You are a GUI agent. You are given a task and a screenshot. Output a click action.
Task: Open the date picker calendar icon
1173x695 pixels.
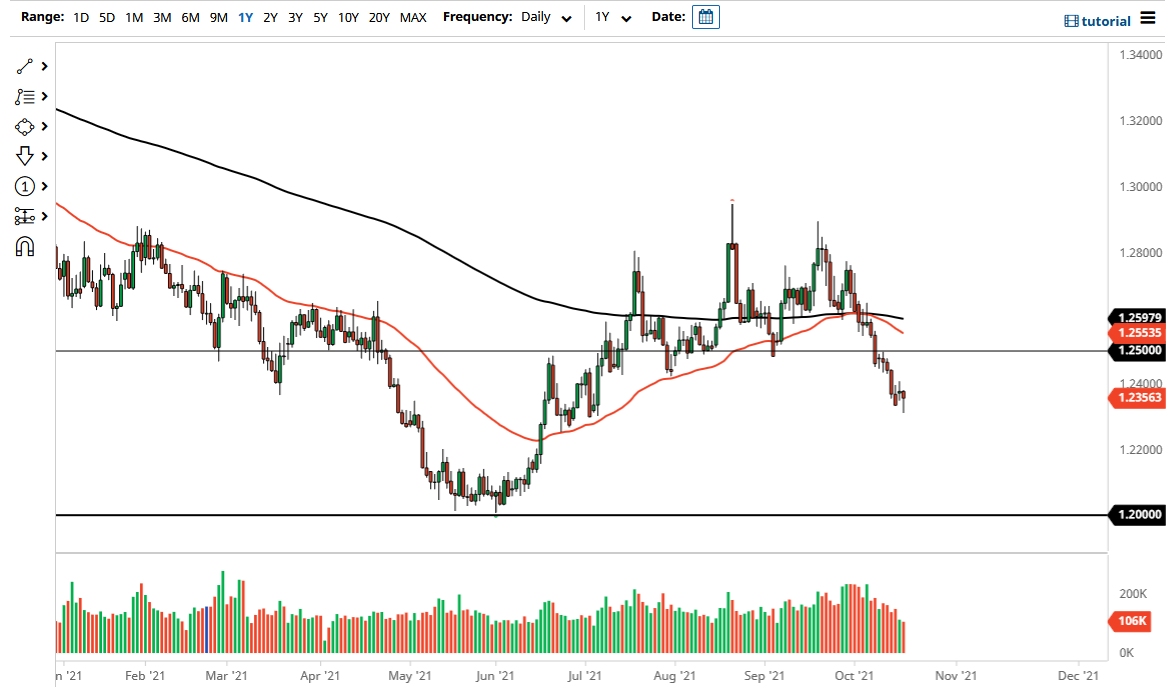pos(705,17)
